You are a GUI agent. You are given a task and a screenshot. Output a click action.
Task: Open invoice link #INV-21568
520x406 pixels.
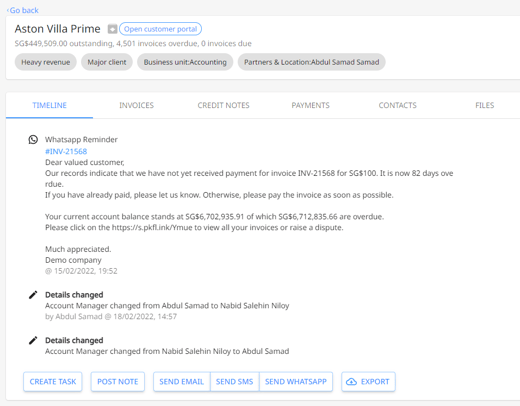(x=66, y=151)
